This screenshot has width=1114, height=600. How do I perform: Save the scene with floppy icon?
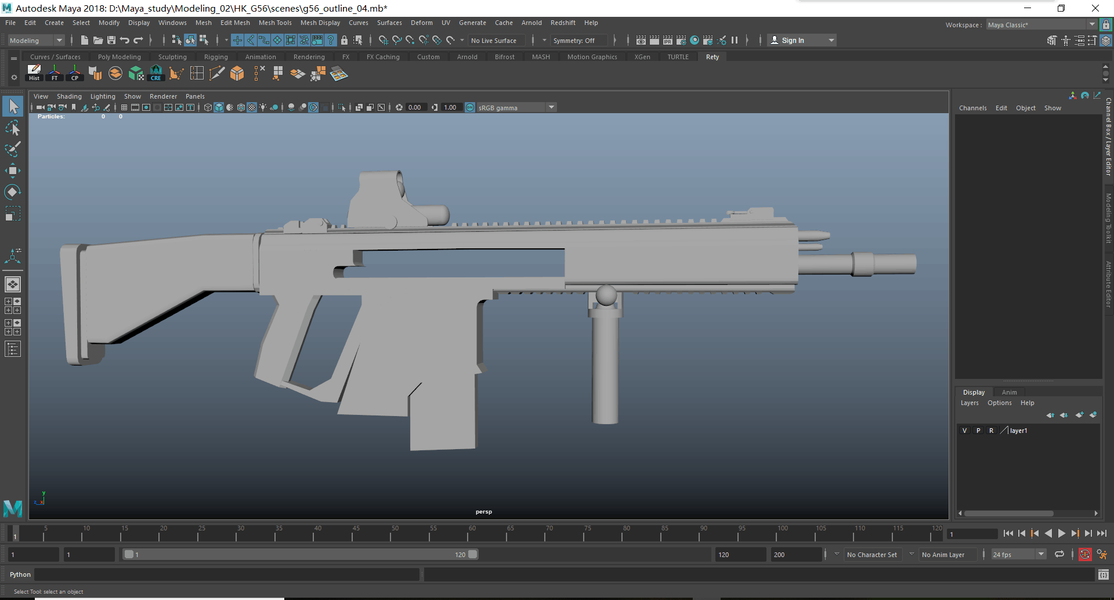[x=111, y=40]
